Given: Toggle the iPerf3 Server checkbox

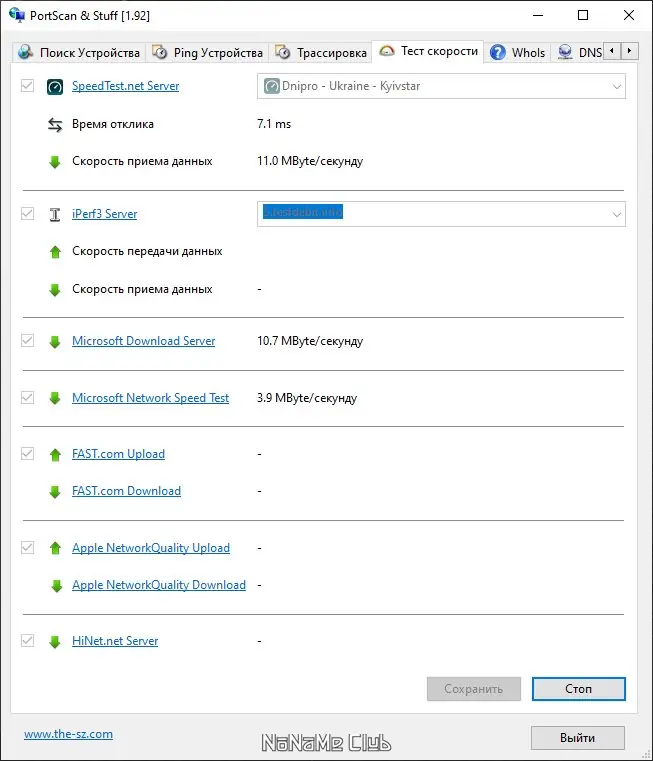Looking at the screenshot, I should tap(27, 214).
